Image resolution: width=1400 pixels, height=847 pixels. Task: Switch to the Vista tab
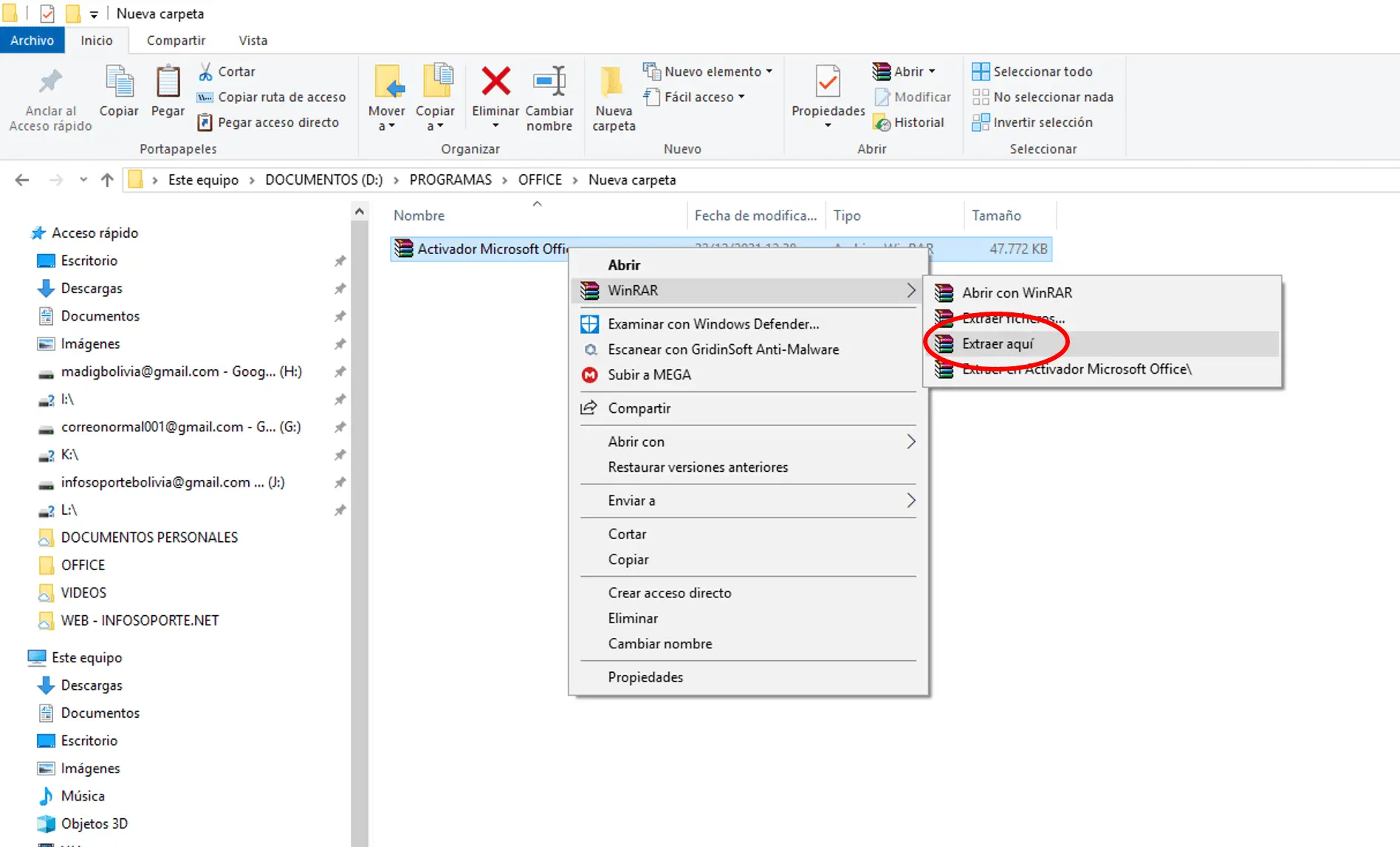click(x=253, y=41)
